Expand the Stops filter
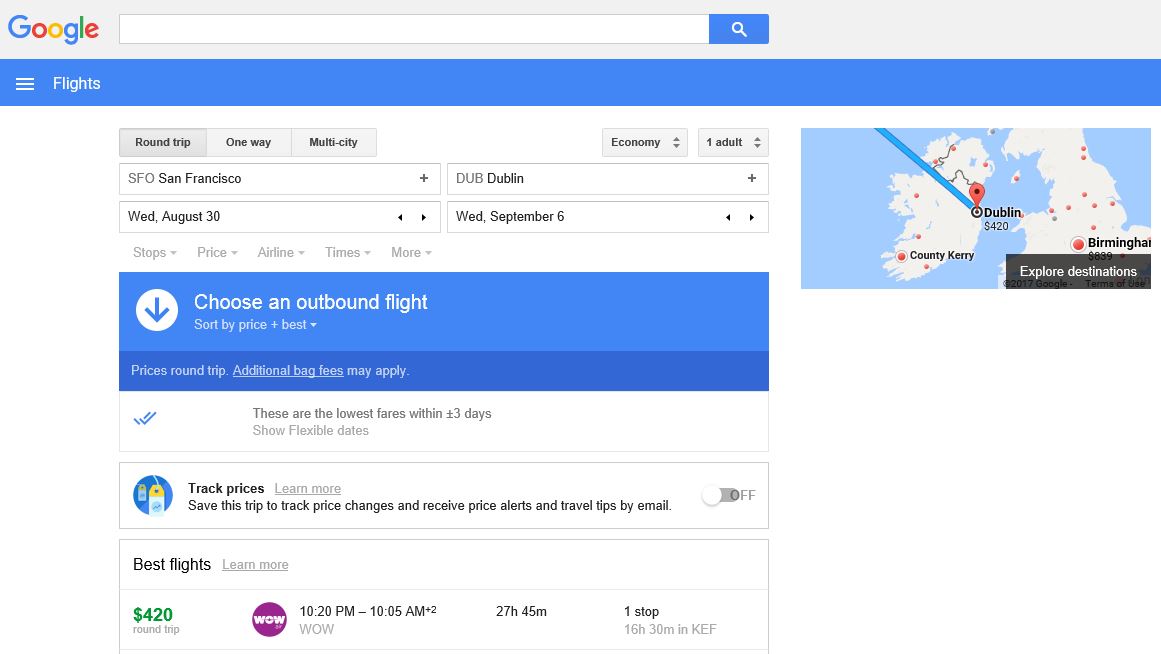This screenshot has width=1161, height=654. (x=155, y=253)
